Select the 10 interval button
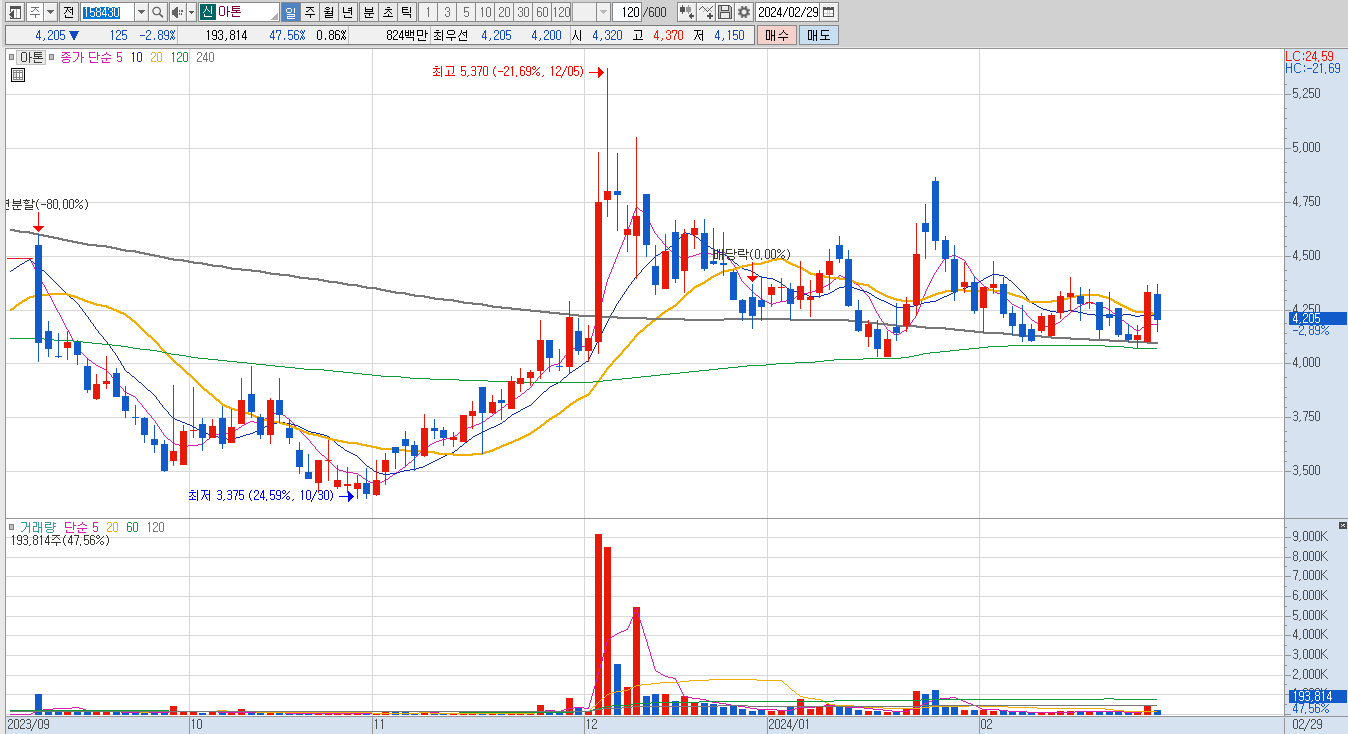 click(x=485, y=12)
